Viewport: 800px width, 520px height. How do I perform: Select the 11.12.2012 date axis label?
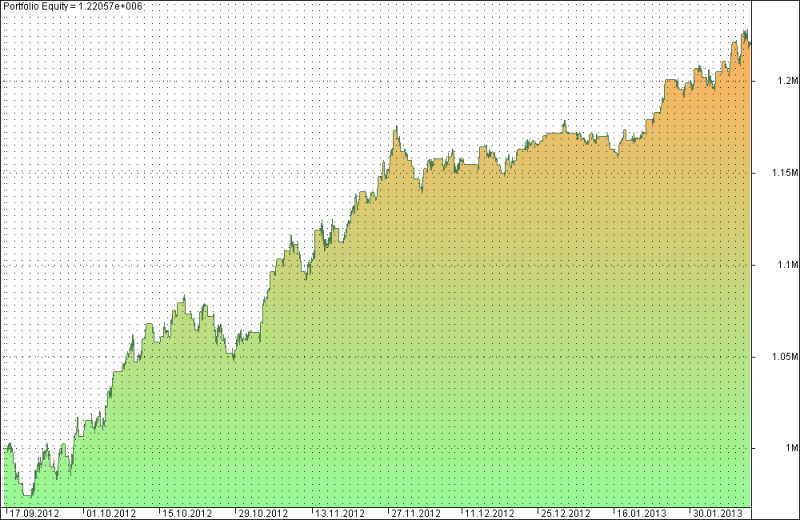[489, 513]
